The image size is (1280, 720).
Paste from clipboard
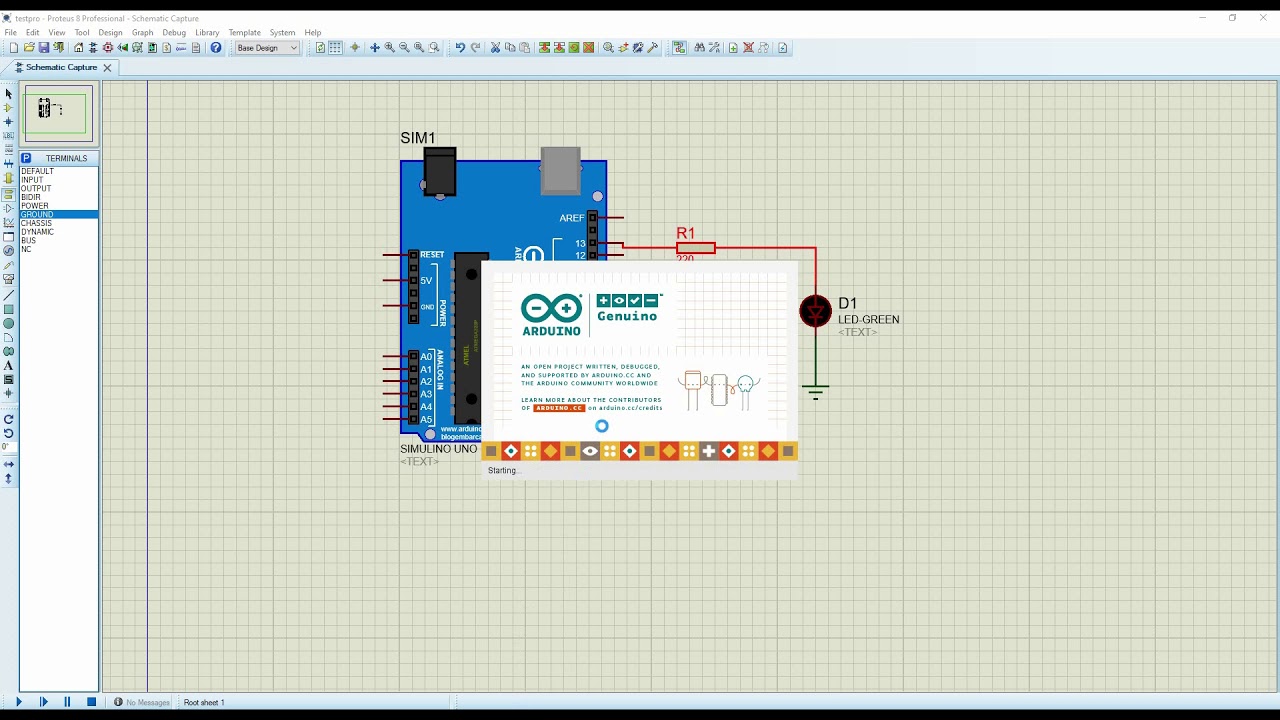[x=524, y=48]
